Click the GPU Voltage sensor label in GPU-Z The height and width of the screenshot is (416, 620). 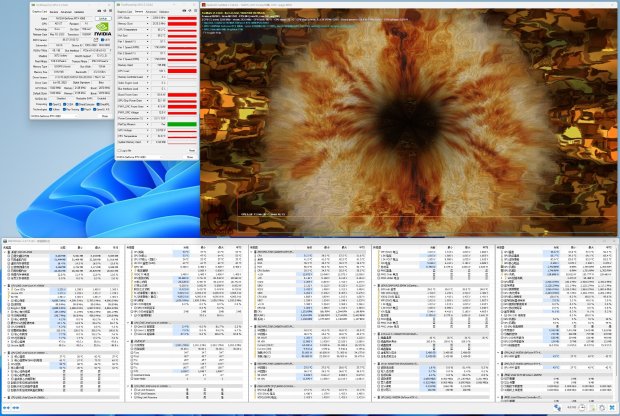(125, 130)
